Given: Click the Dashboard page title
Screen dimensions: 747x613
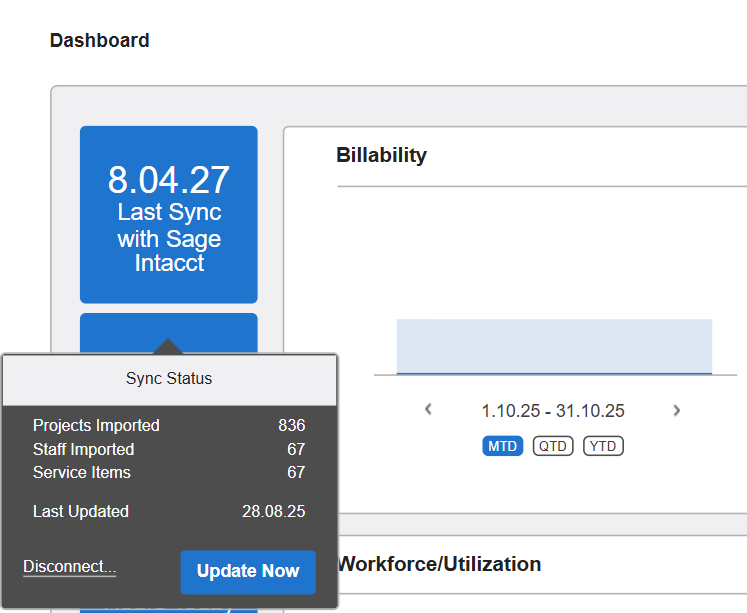Looking at the screenshot, I should [100, 41].
